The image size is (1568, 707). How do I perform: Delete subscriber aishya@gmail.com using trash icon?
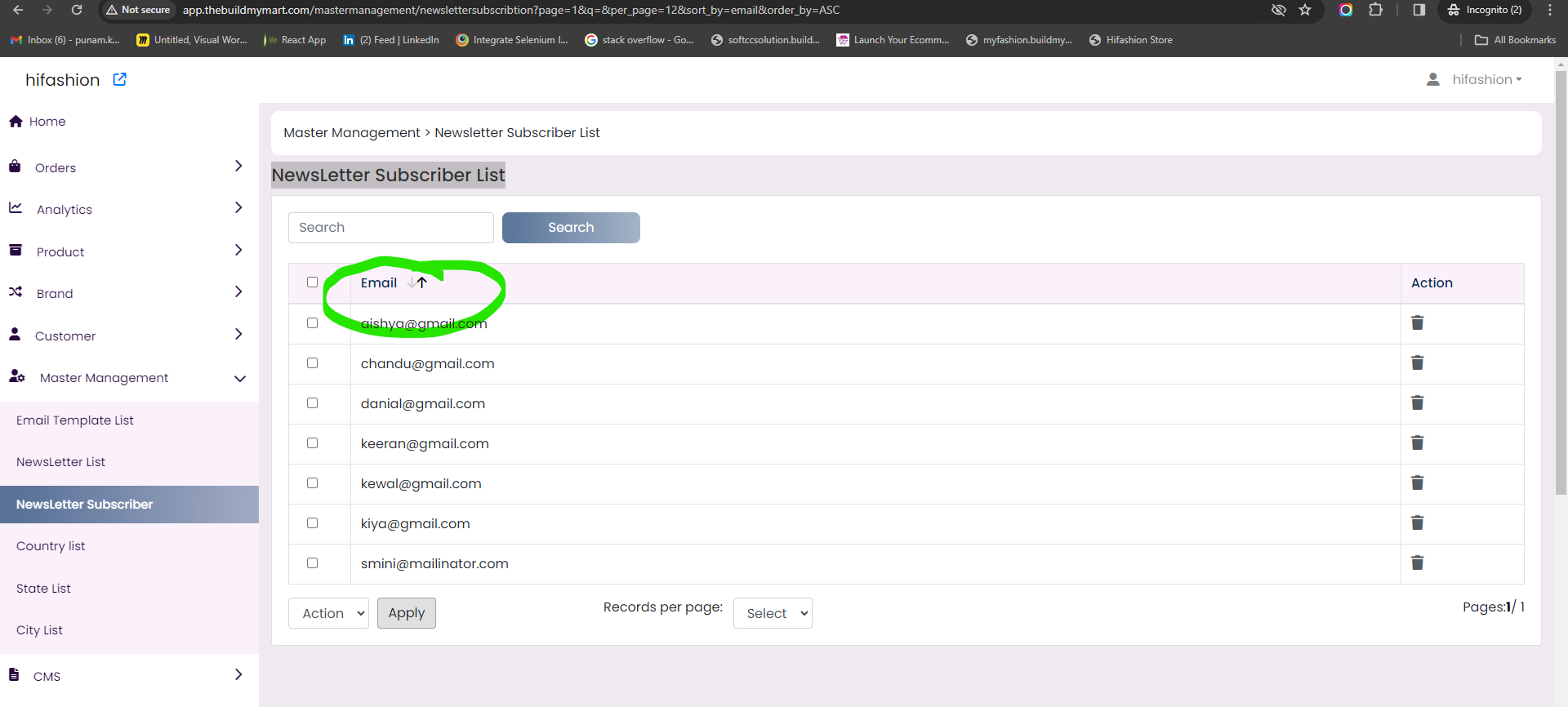1418,323
